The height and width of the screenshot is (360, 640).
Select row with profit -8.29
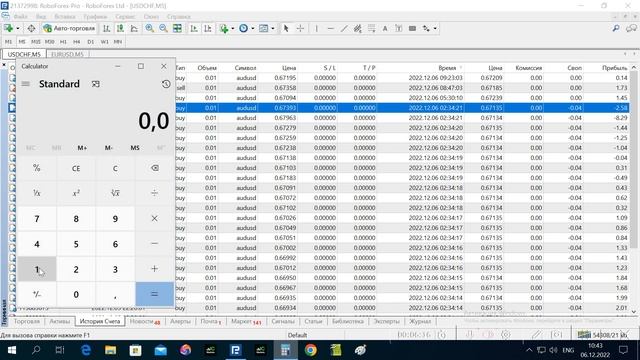[320, 118]
